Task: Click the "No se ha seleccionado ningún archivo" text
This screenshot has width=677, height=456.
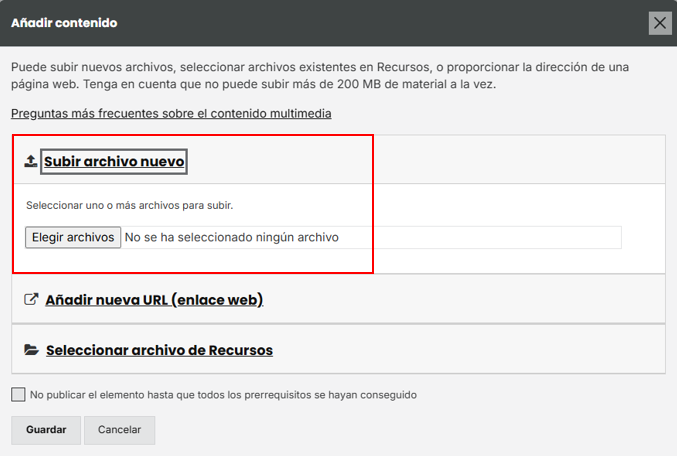Action: click(x=231, y=237)
